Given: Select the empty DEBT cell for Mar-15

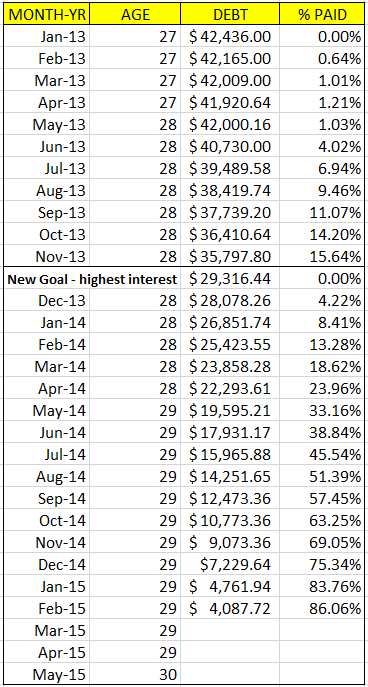Looking at the screenshot, I should [230, 630].
